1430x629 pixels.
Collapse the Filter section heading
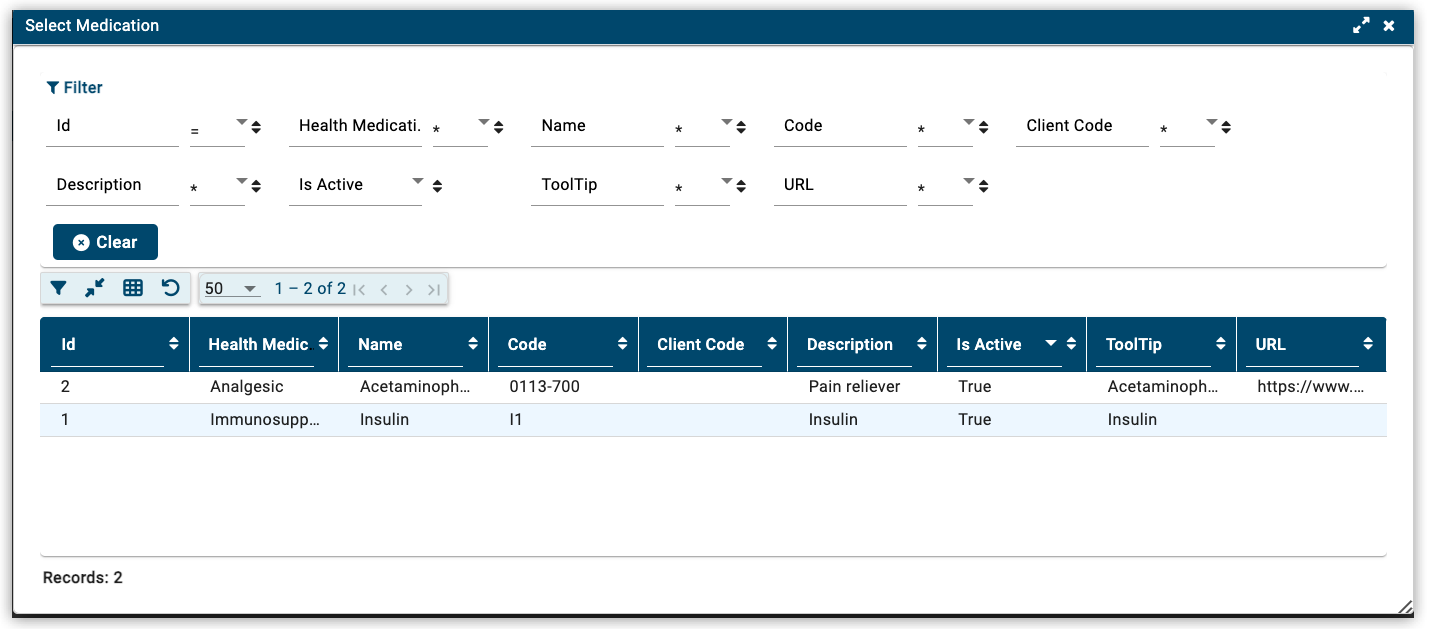click(x=75, y=88)
